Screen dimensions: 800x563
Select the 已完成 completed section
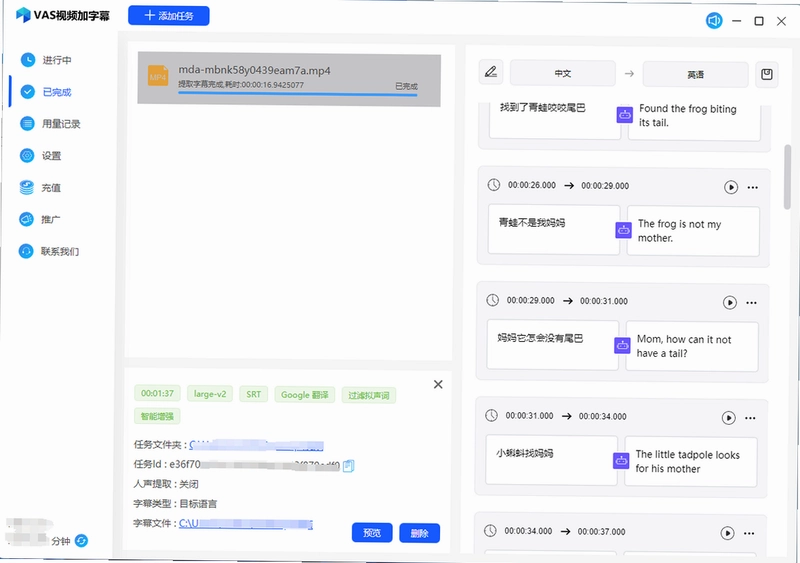[x=46, y=92]
